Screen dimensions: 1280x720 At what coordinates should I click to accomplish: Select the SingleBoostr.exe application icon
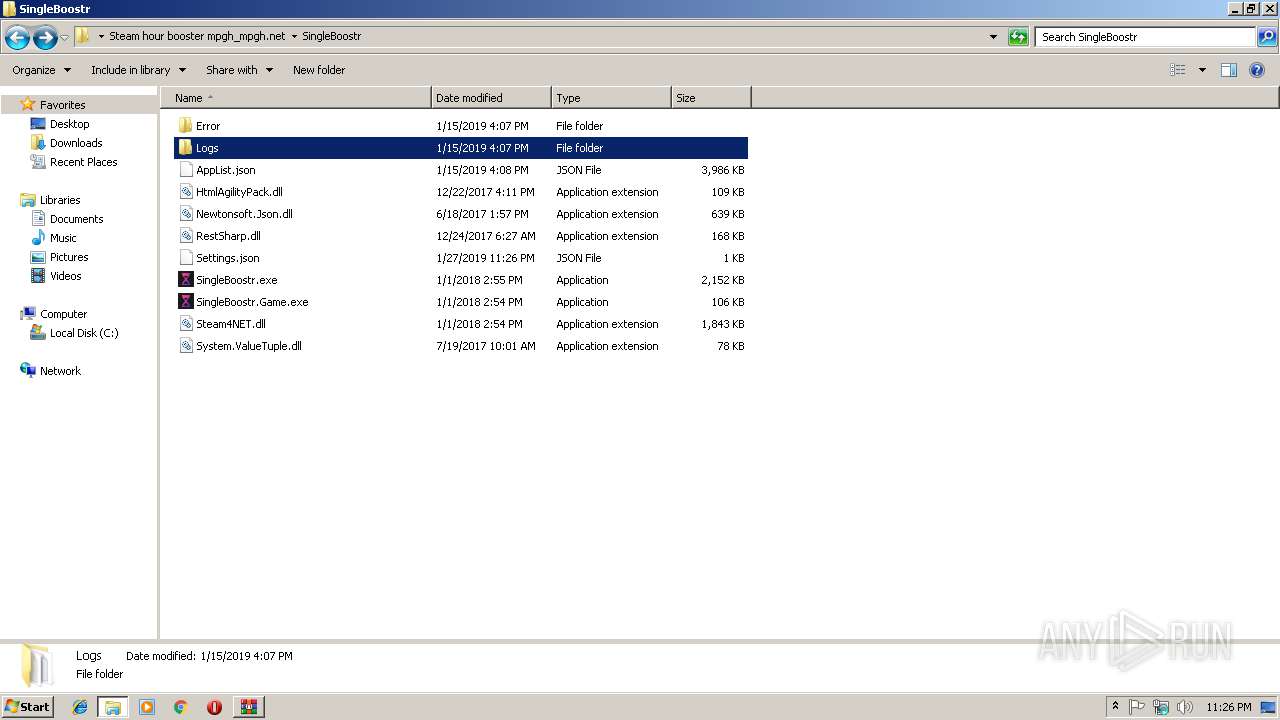tap(186, 280)
